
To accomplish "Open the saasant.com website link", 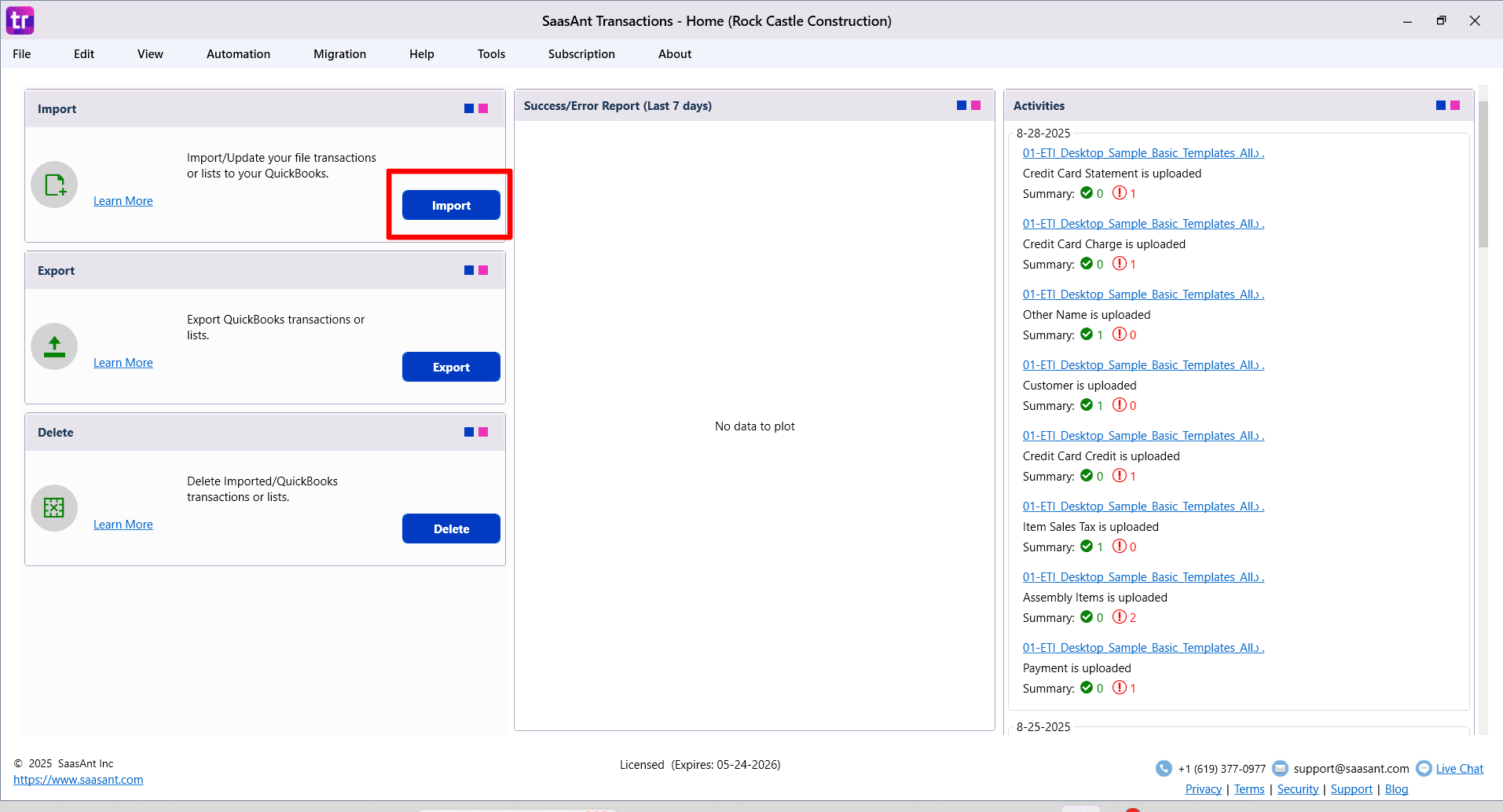I will point(79,780).
